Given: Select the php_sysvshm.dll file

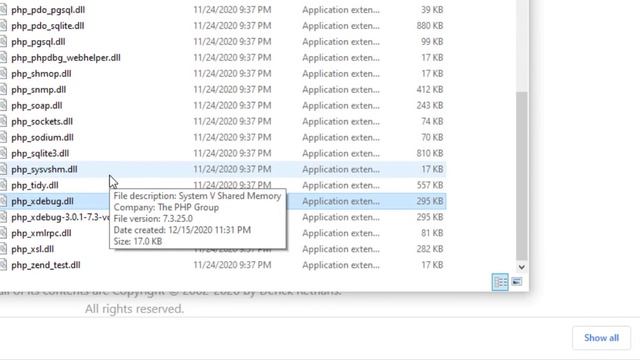Looking at the screenshot, I should pyautogui.click(x=44, y=169).
